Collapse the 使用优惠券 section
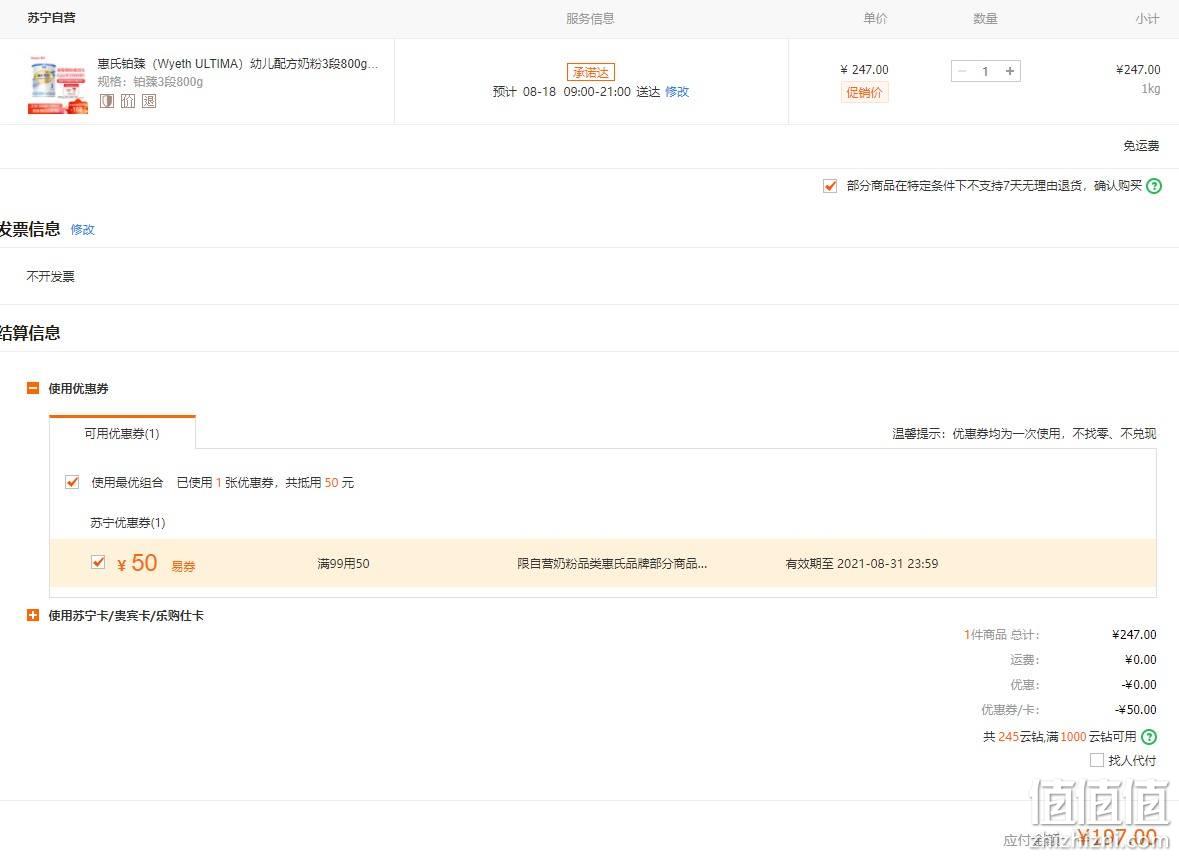1179x858 pixels. (33, 388)
